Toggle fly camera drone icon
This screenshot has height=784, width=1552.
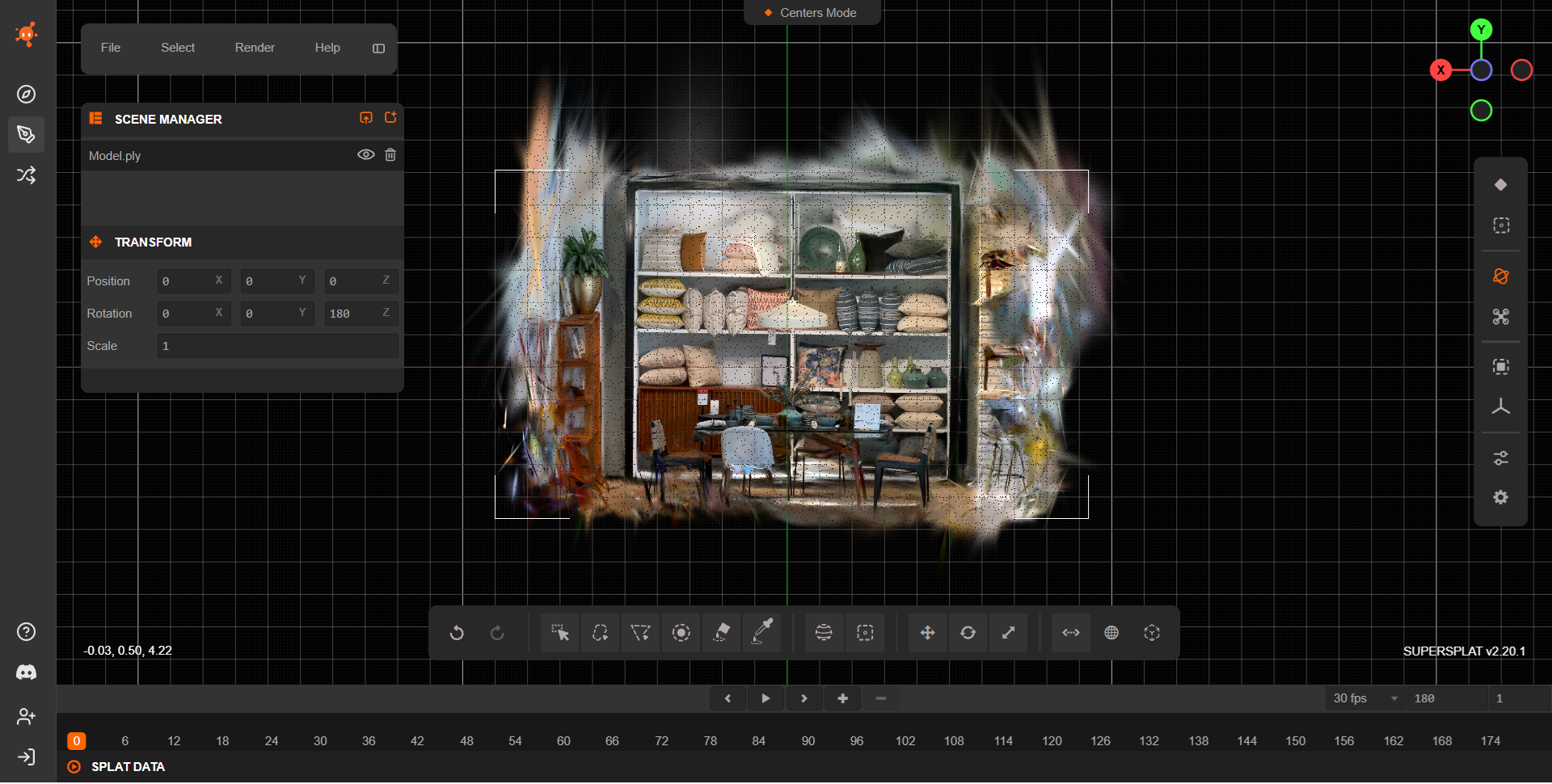[1501, 317]
